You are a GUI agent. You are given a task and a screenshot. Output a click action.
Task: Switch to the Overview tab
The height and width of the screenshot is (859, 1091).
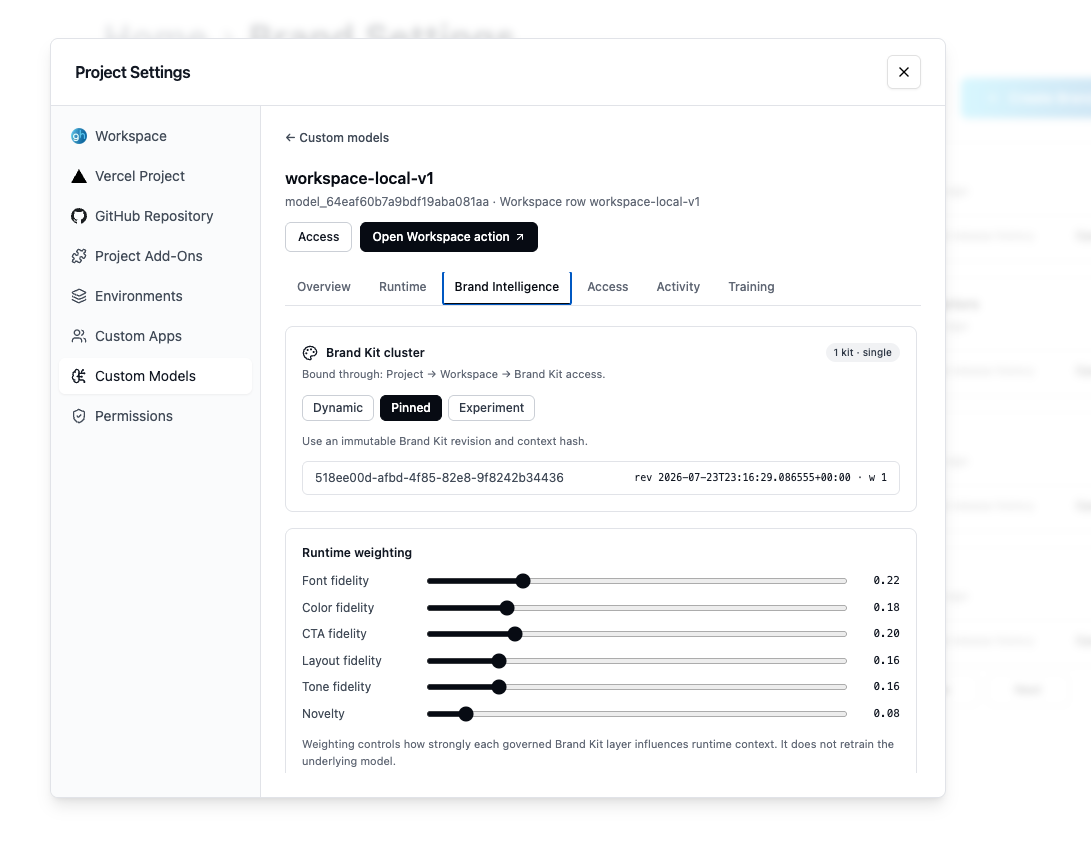pyautogui.click(x=324, y=287)
